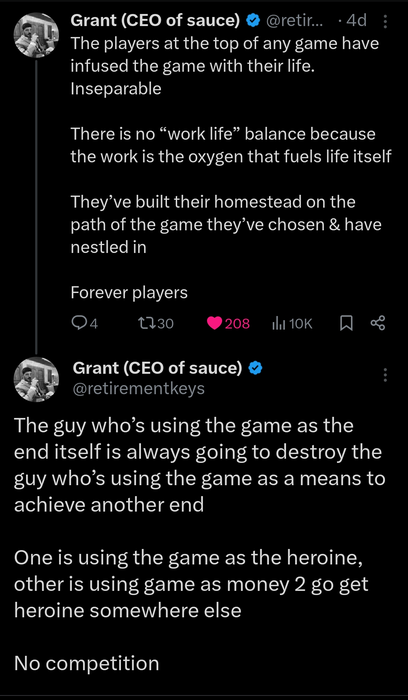Image resolution: width=408 pixels, height=700 pixels.
Task: Open the top tweet's profile avatar
Action: point(37,36)
